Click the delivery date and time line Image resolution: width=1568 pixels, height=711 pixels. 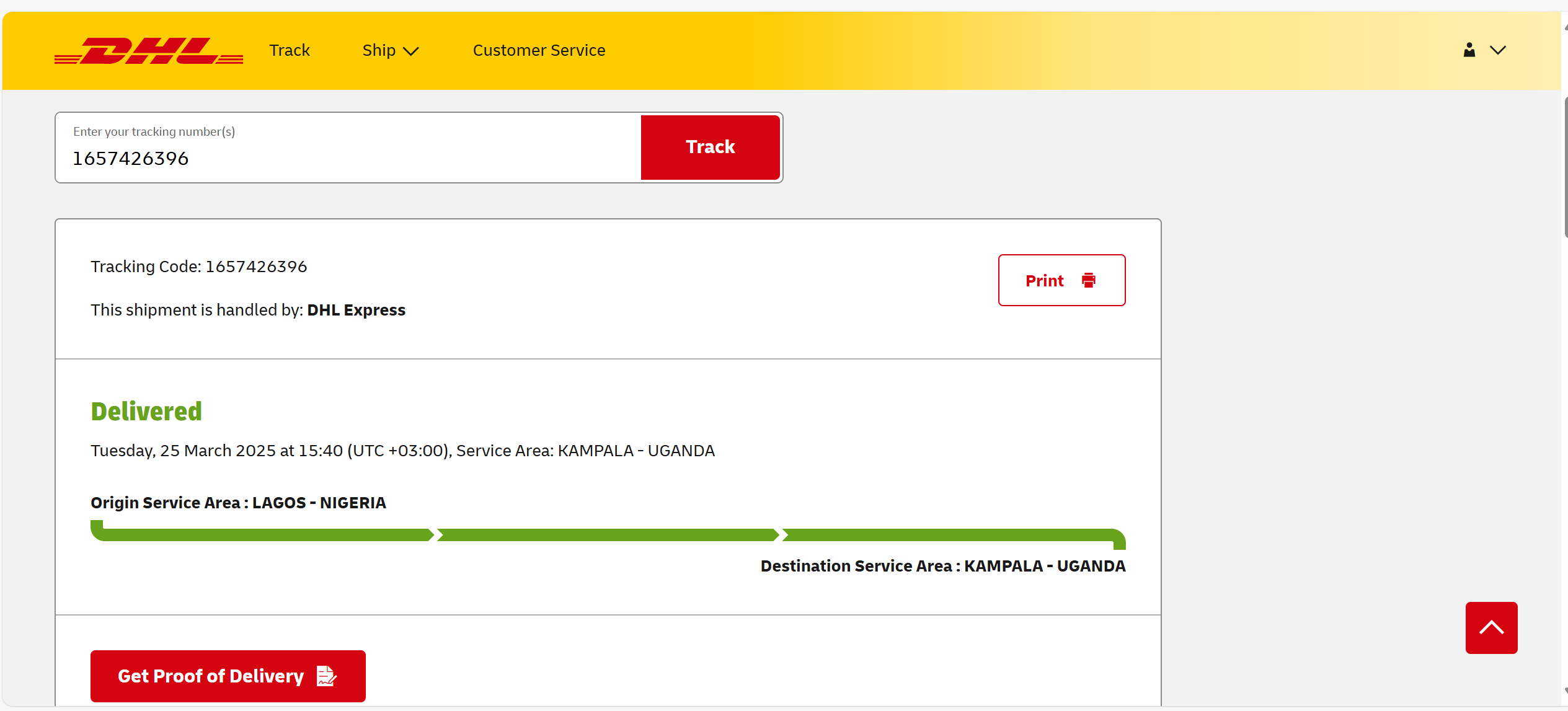pos(402,451)
